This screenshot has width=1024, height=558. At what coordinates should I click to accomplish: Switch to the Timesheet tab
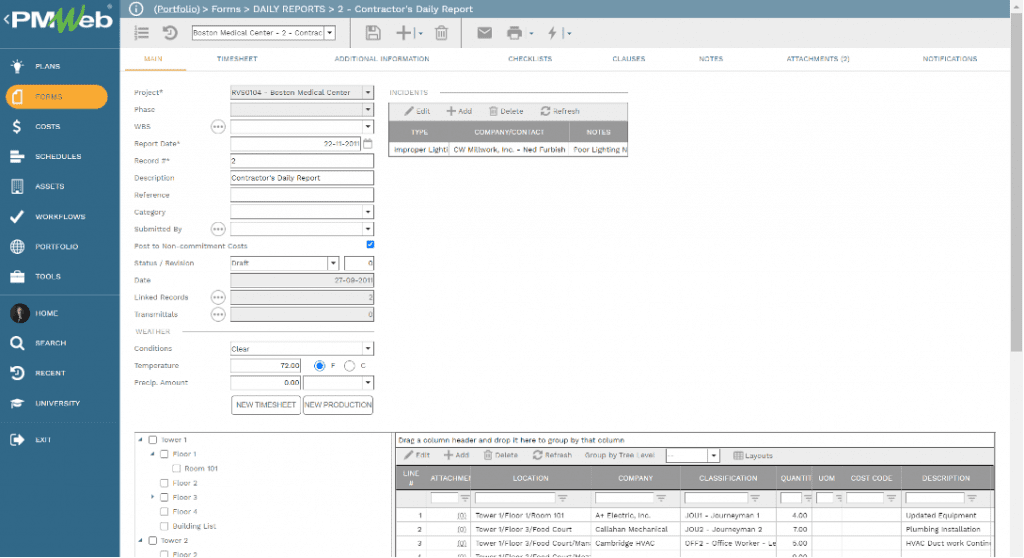[237, 59]
